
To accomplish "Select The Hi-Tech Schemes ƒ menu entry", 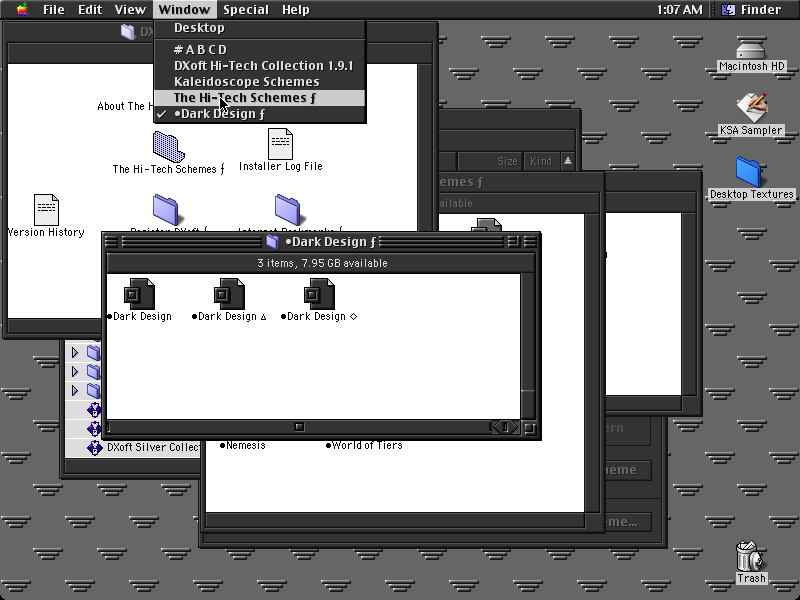I will tap(260, 97).
